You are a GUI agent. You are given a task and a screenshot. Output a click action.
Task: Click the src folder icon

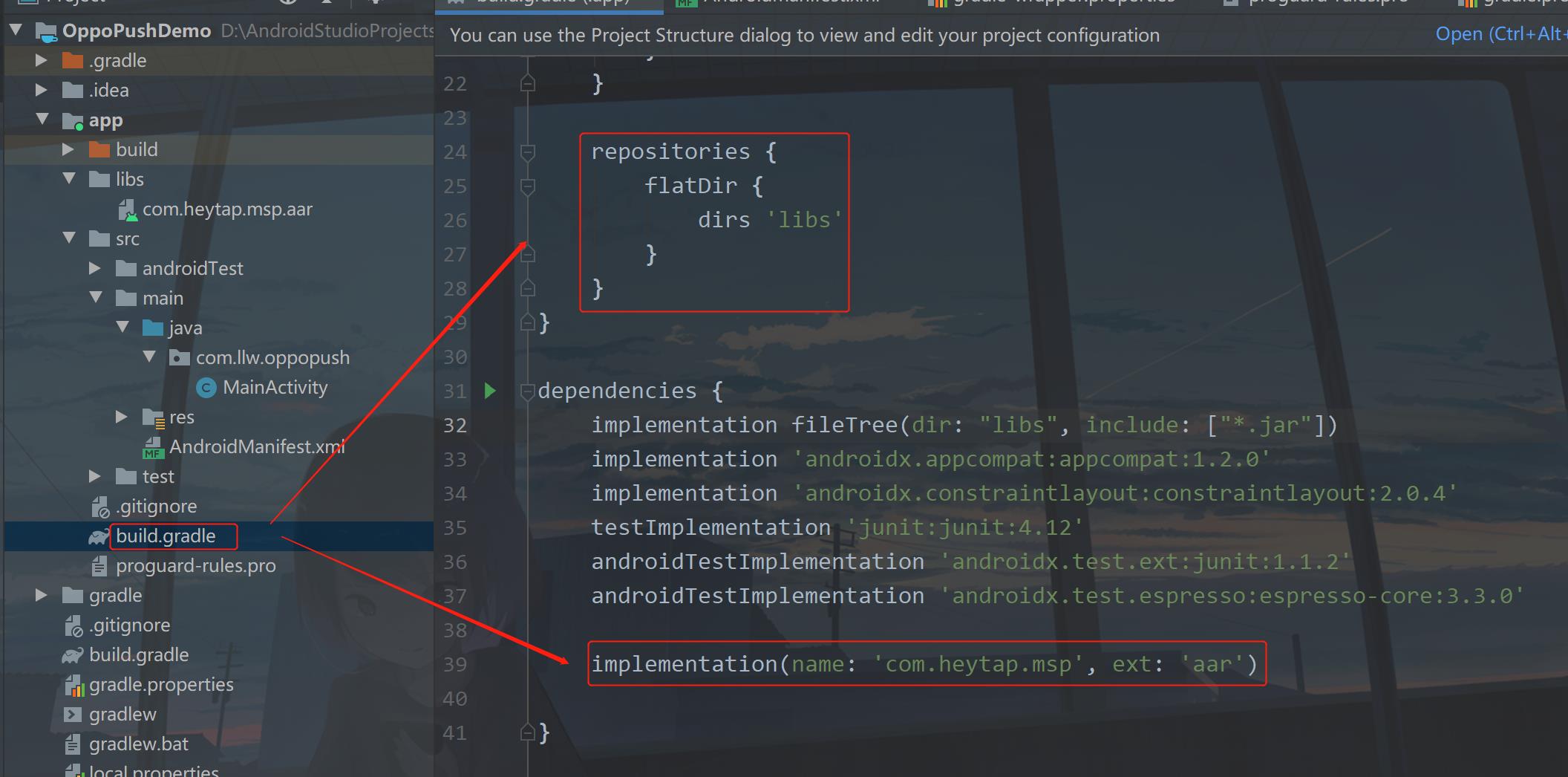99,238
